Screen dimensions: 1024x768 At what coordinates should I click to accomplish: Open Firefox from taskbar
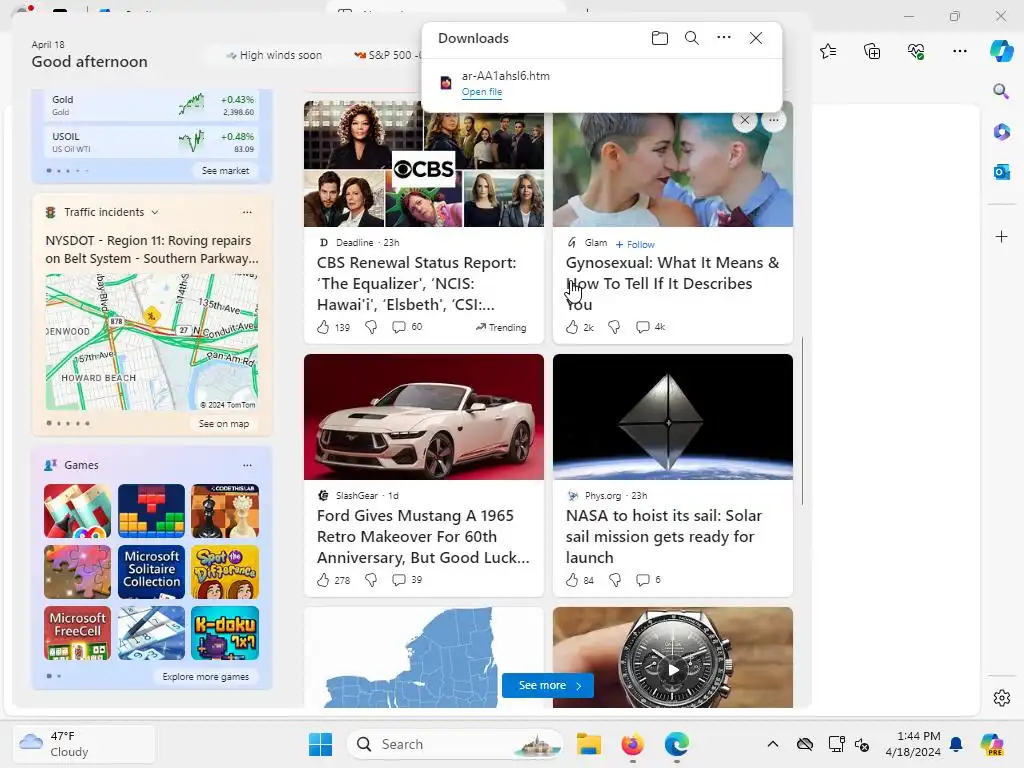pyautogui.click(x=632, y=744)
